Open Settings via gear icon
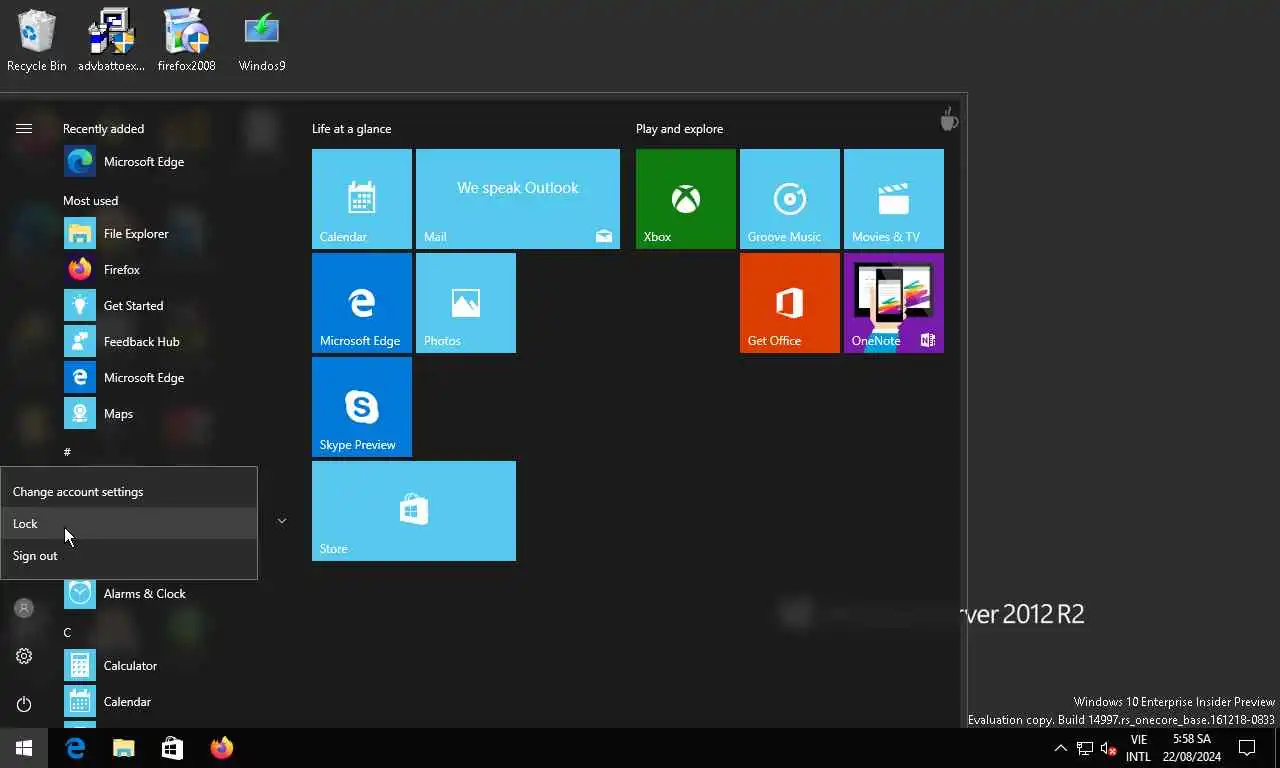This screenshot has width=1280, height=768. (24, 656)
